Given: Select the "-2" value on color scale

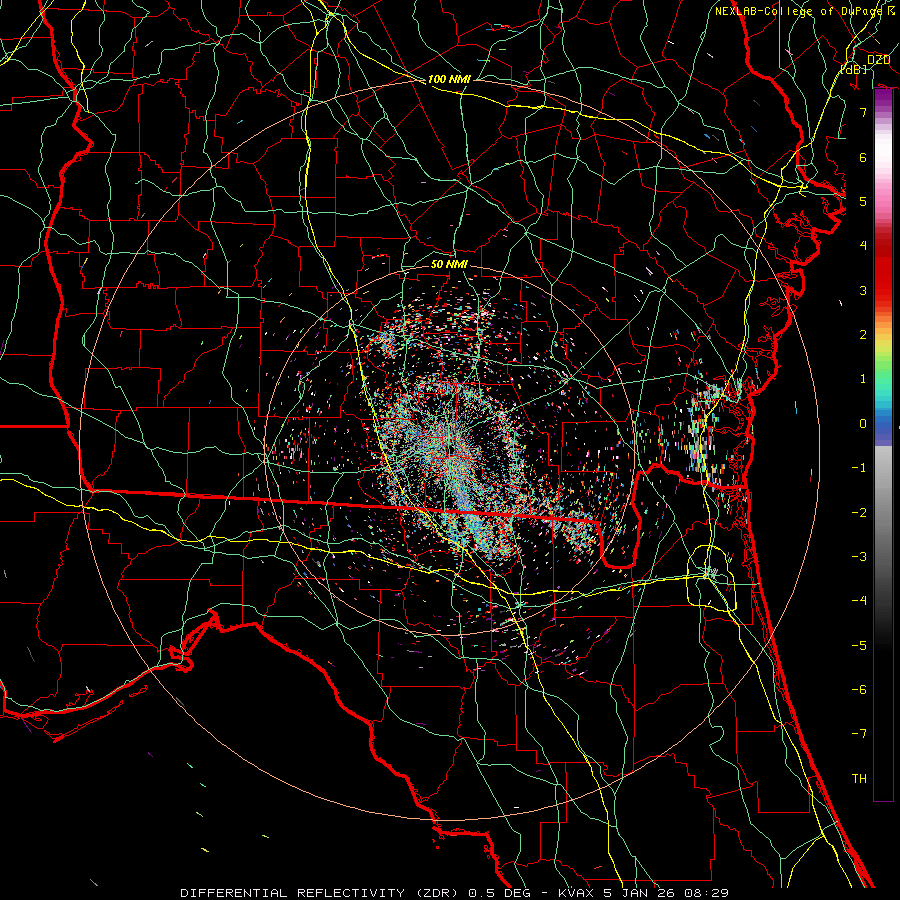Looking at the screenshot, I should 859,513.
